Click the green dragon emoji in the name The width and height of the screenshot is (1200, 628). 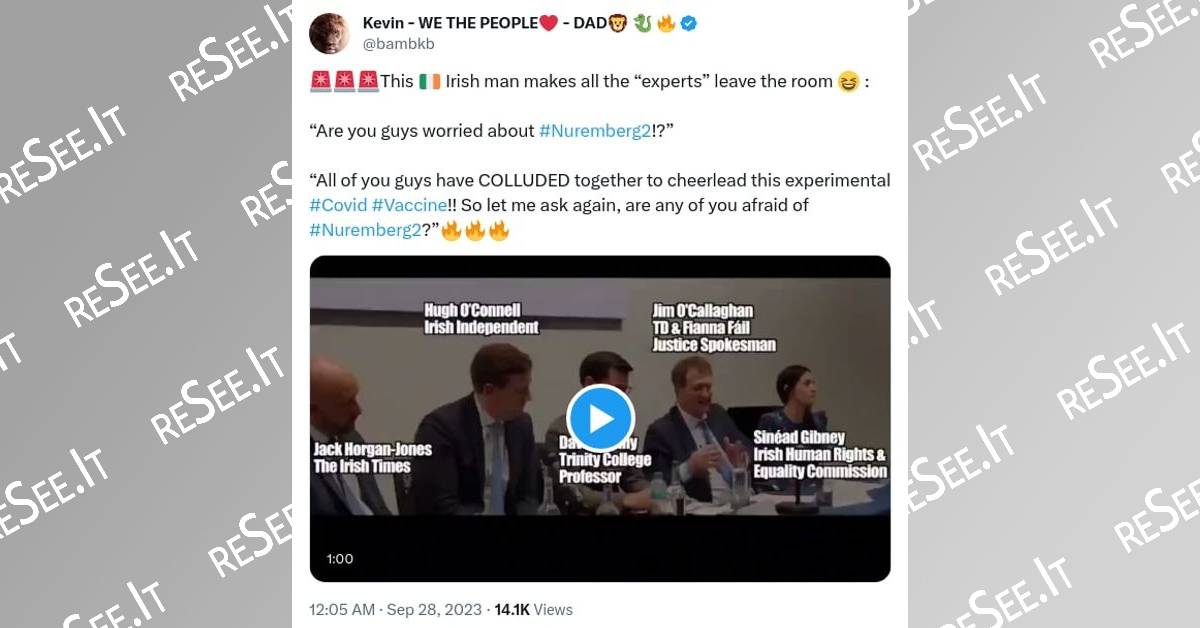643,23
